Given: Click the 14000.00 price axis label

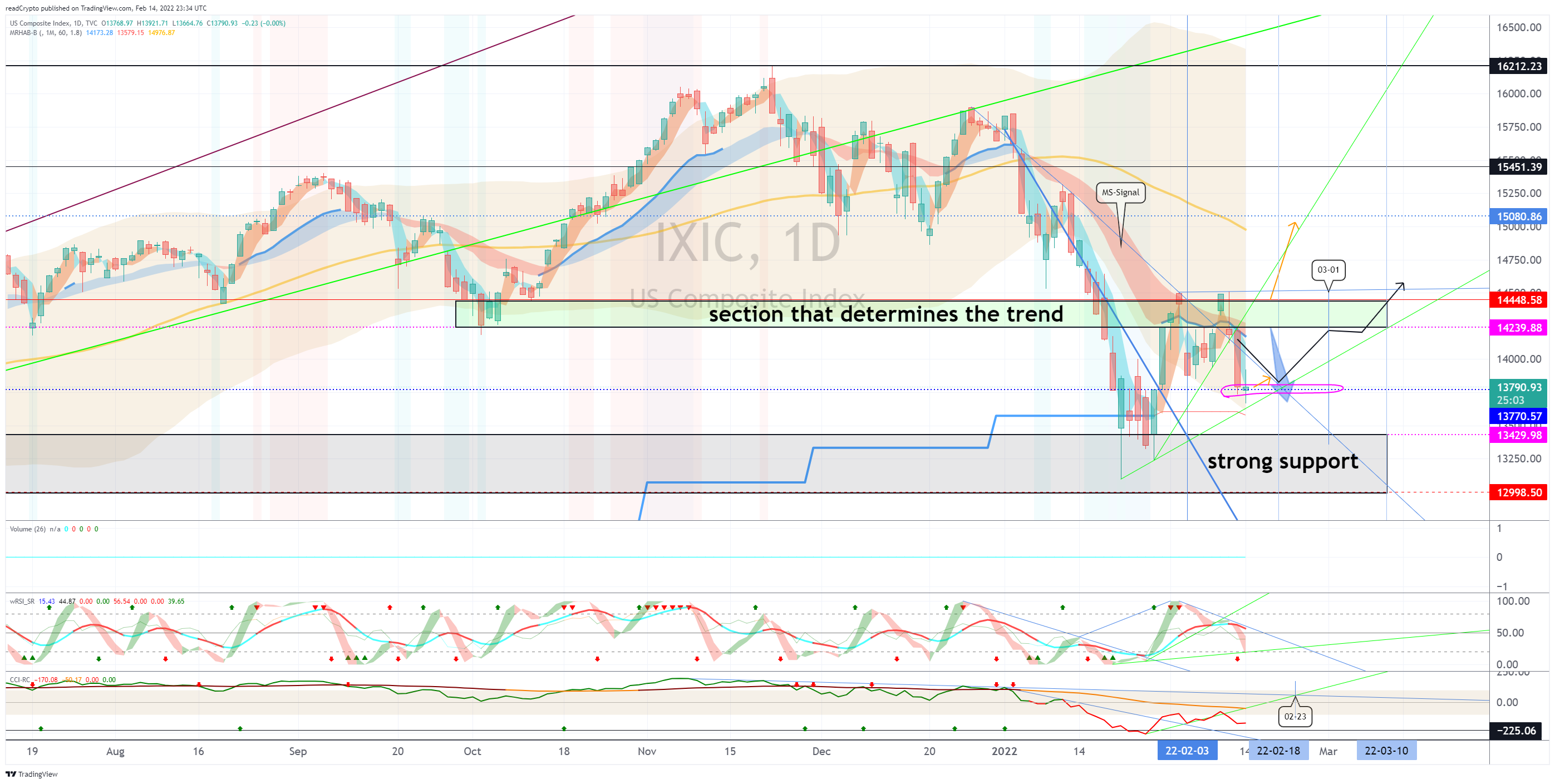Looking at the screenshot, I should point(1519,359).
